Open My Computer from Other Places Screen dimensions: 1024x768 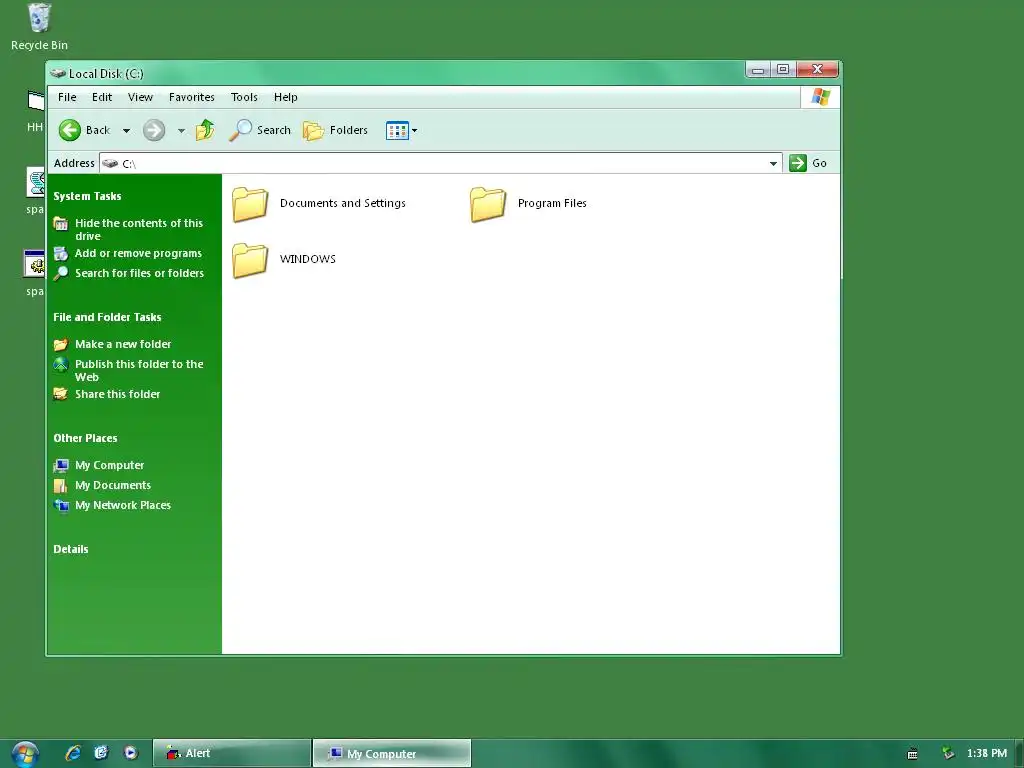(x=110, y=465)
